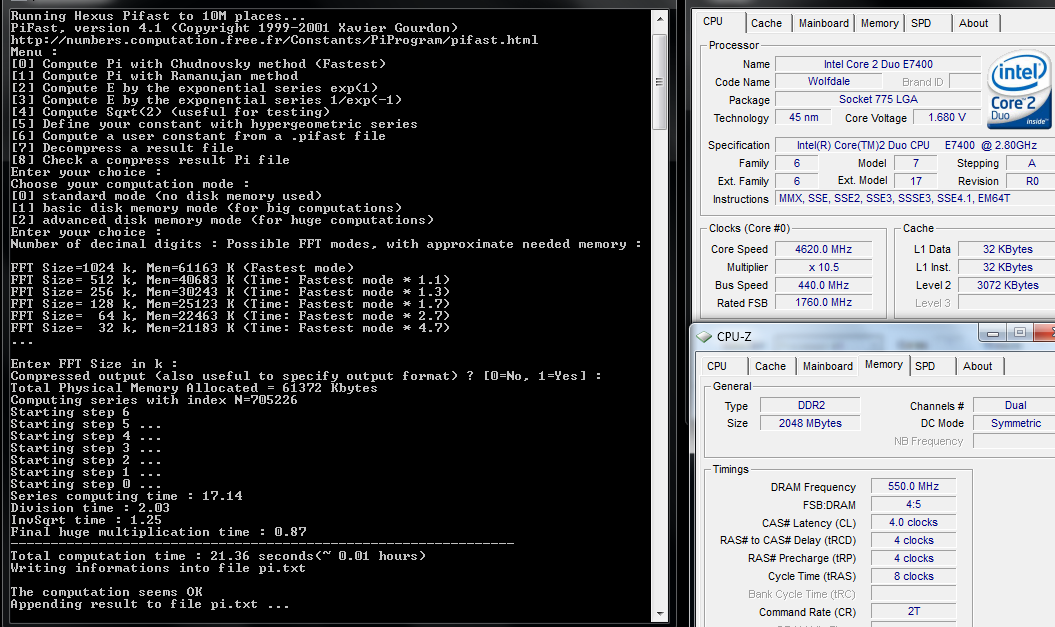Viewport: 1055px width, 627px height.
Task: Click the console vertical scrollbar thumb
Action: [659, 81]
